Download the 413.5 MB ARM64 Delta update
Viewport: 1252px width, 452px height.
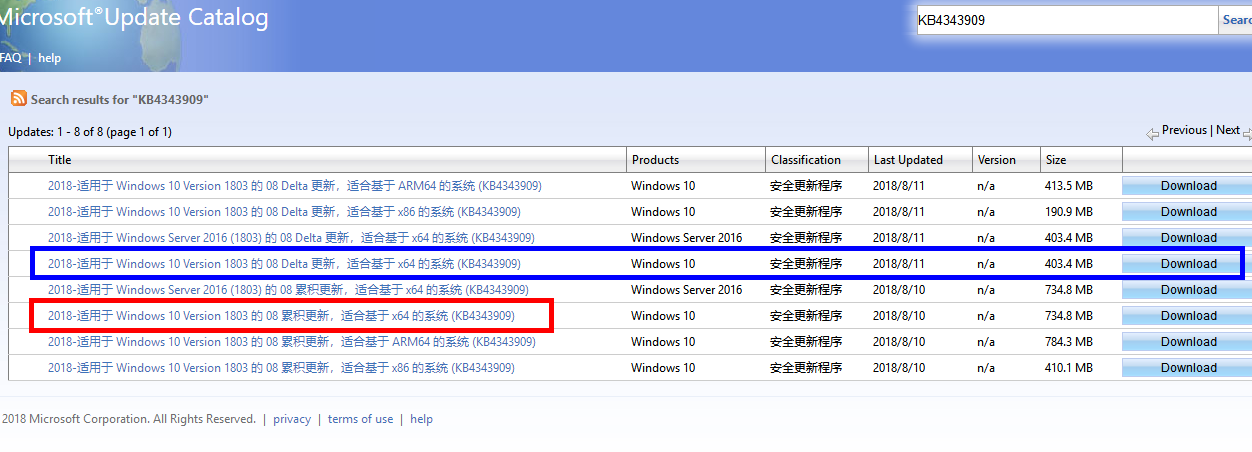[x=1187, y=186]
